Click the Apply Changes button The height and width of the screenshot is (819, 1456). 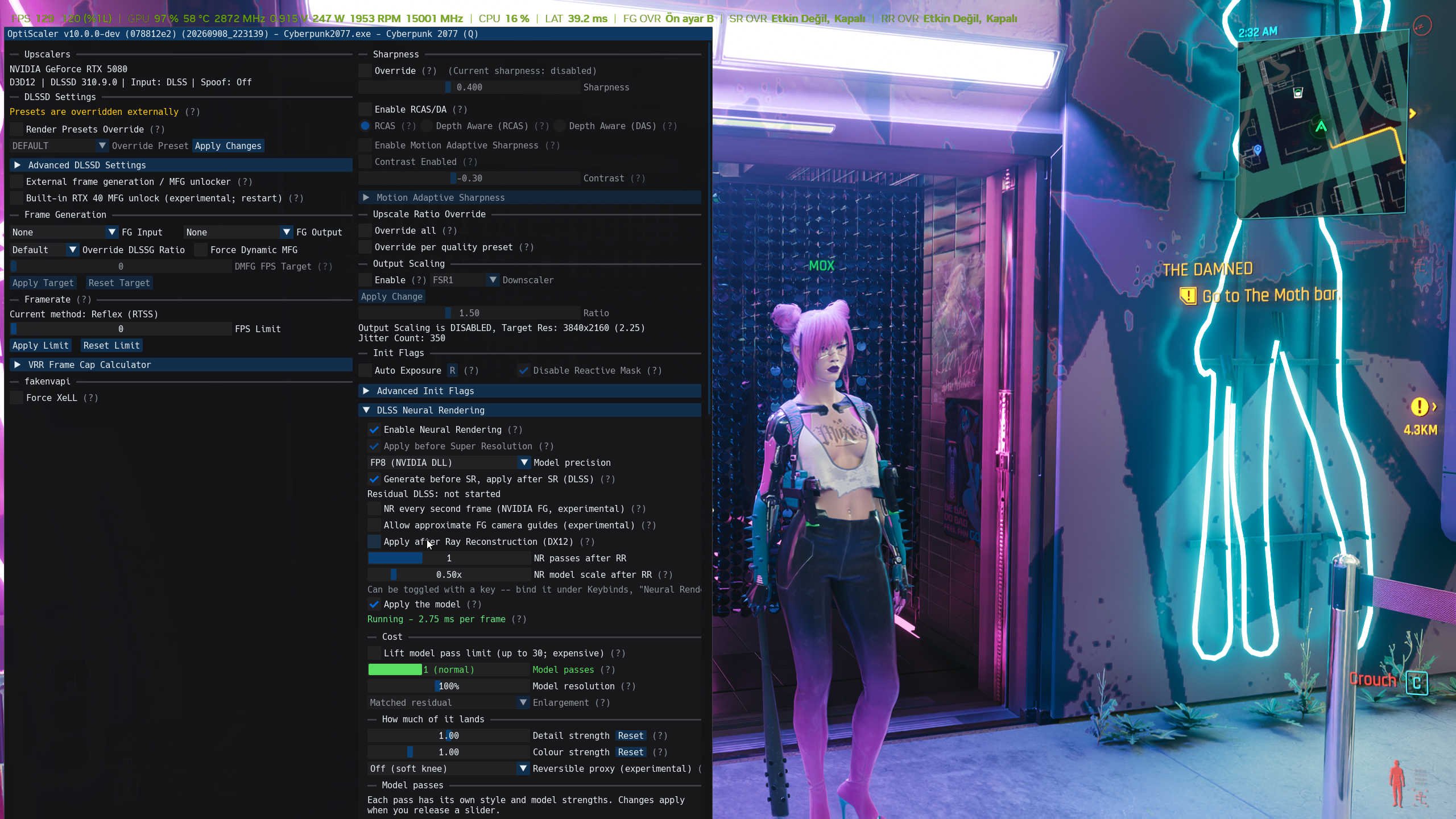point(228,146)
